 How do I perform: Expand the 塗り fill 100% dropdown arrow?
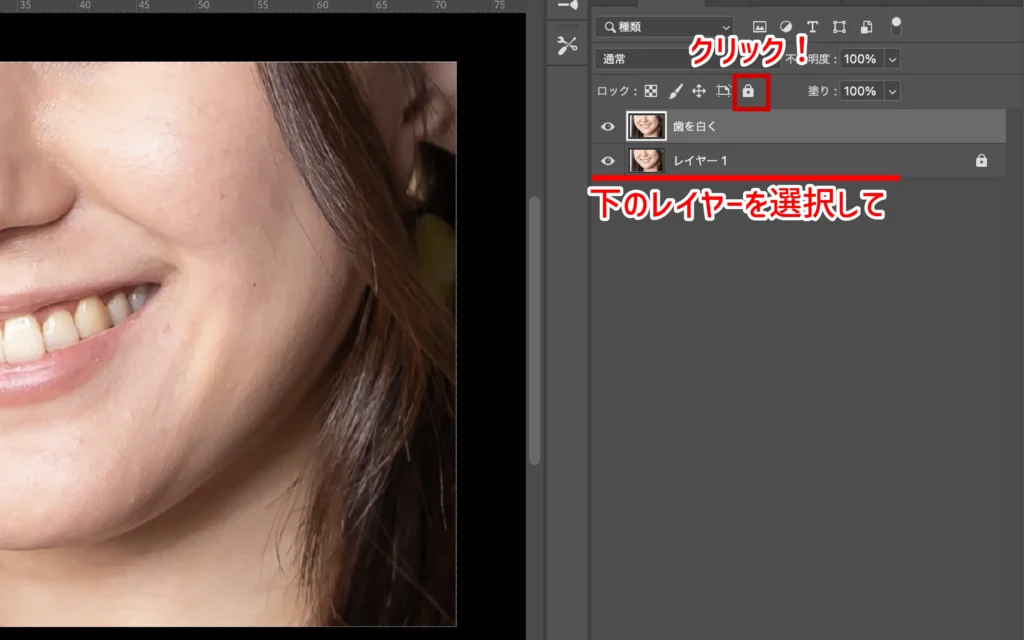tap(892, 91)
